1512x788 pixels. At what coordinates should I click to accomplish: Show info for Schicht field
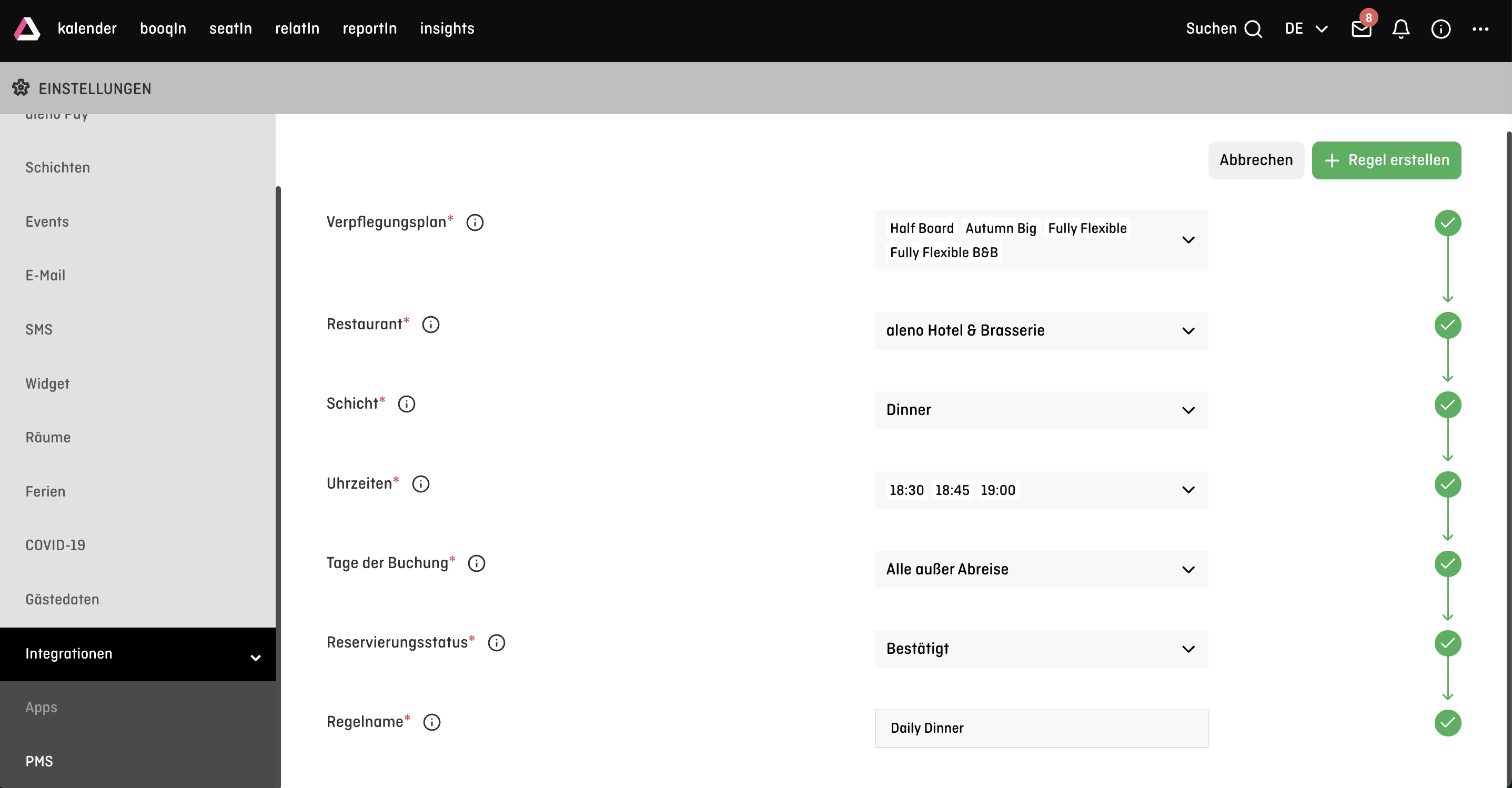pos(406,403)
